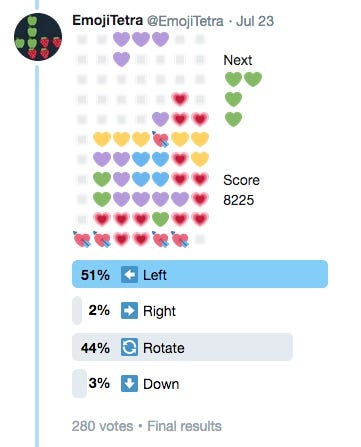Click the single purple heart on second row

pyautogui.click(x=121, y=59)
